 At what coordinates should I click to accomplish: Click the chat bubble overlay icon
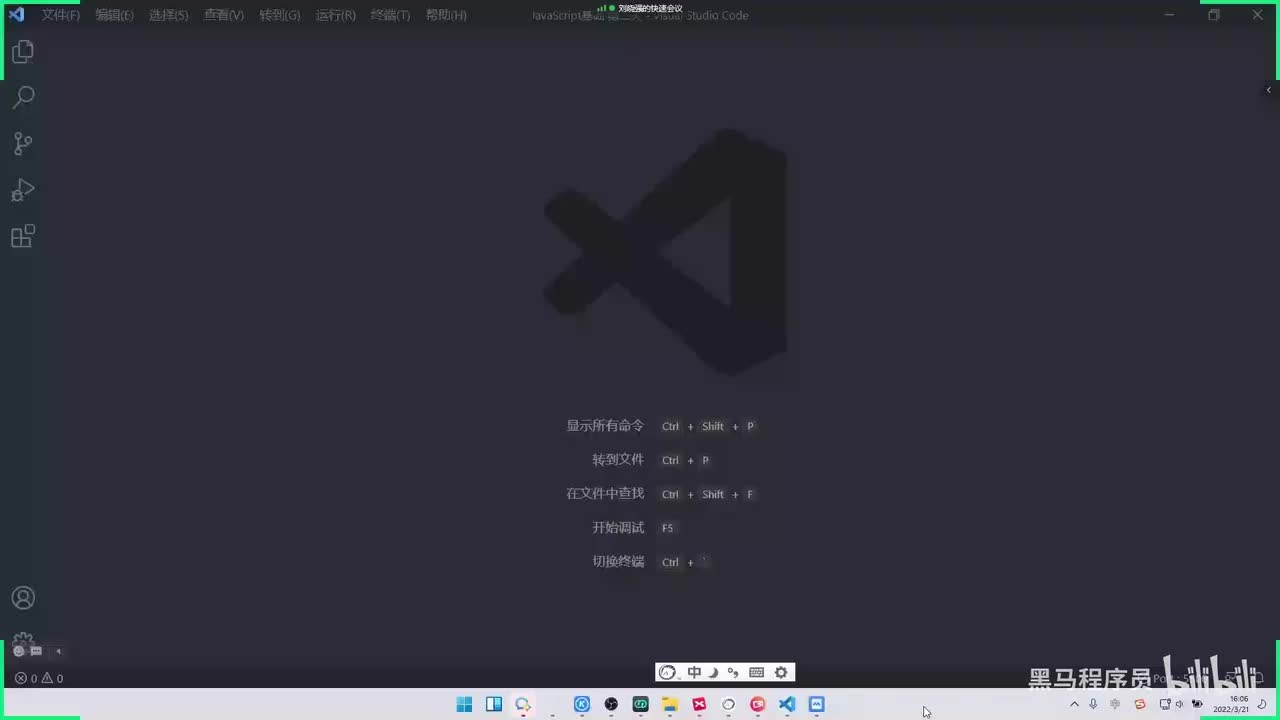(36, 651)
